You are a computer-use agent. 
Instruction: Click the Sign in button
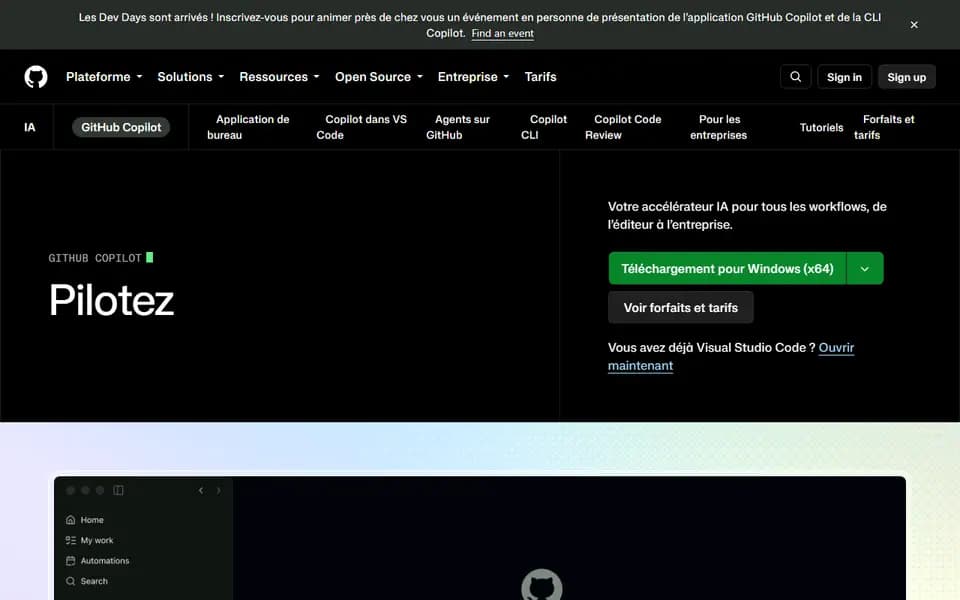pos(844,77)
